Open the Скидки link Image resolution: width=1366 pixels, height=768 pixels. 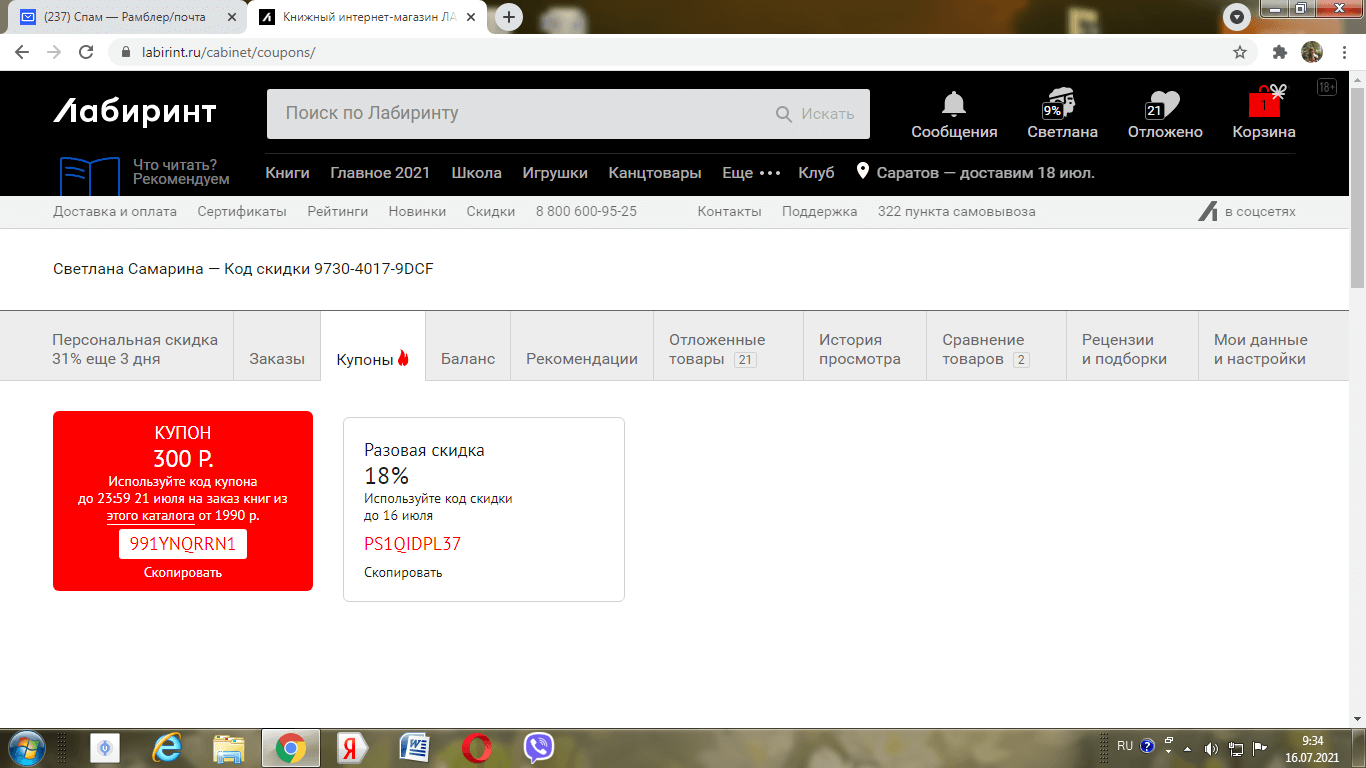pyautogui.click(x=491, y=211)
